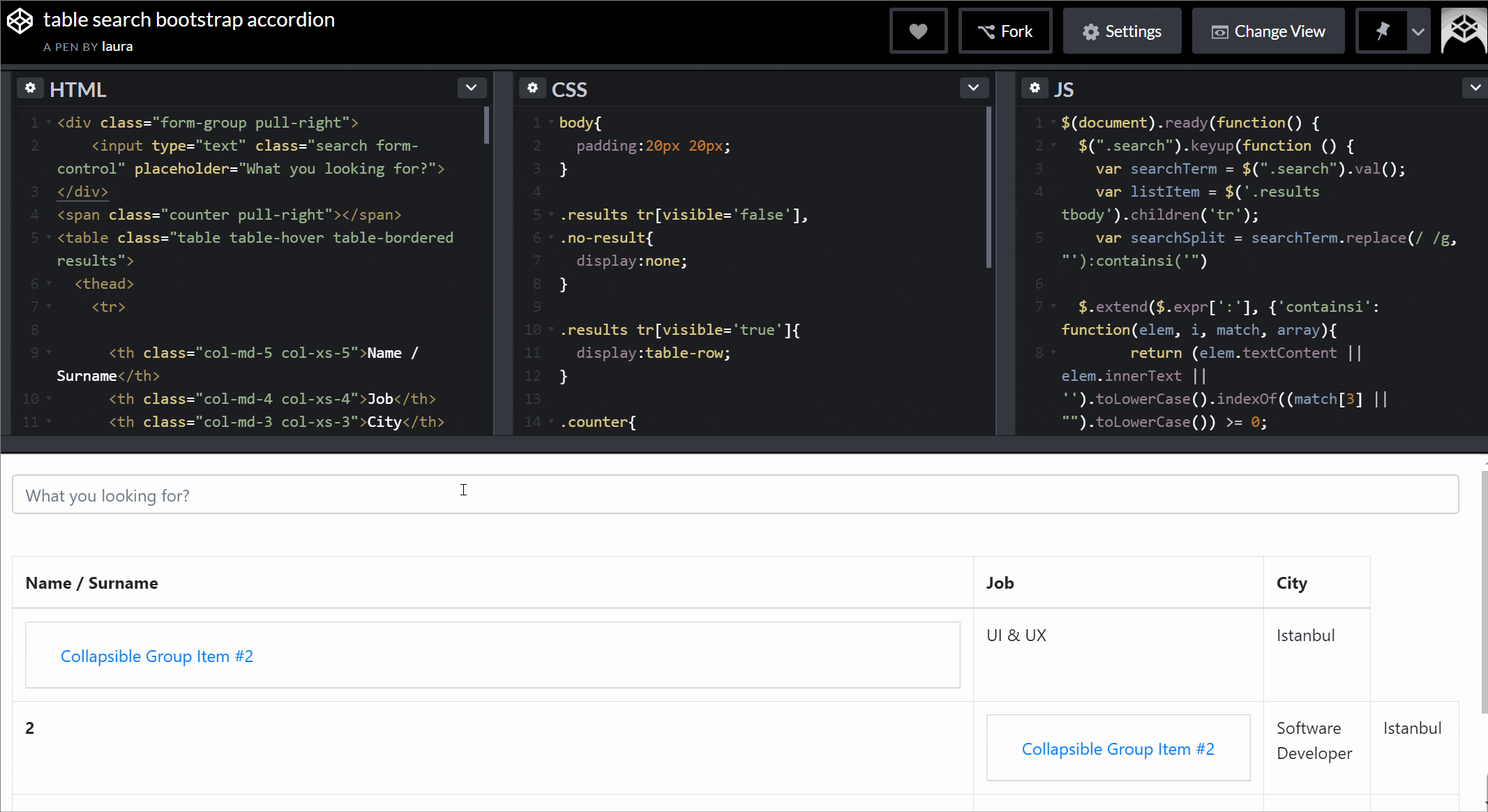Open Change View menu

(x=1268, y=31)
